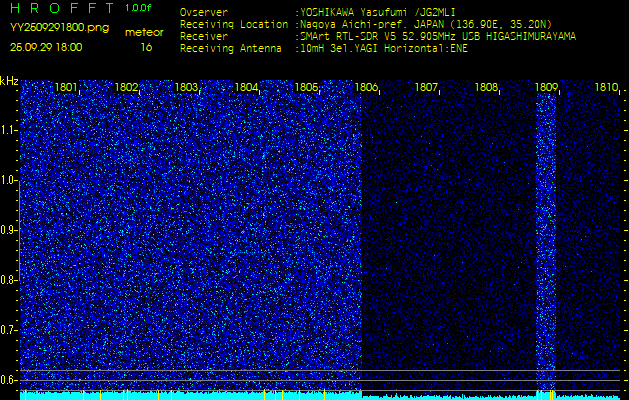Viewport: 629px width, 400px height.
Task: Click the 1810 time marker
Action: click(x=606, y=87)
